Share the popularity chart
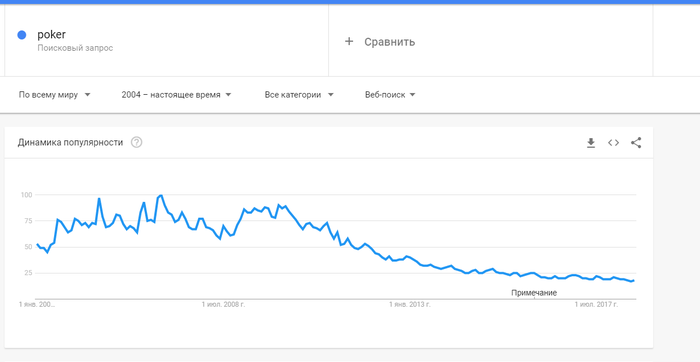The height and width of the screenshot is (362, 700). [x=636, y=143]
